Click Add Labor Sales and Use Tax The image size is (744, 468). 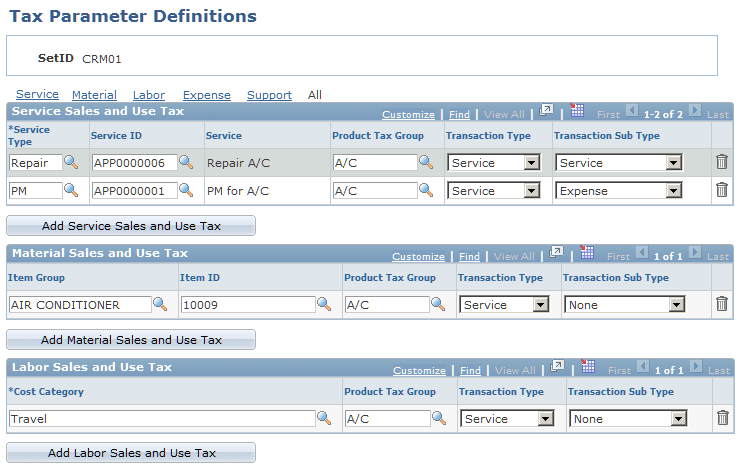[x=131, y=453]
